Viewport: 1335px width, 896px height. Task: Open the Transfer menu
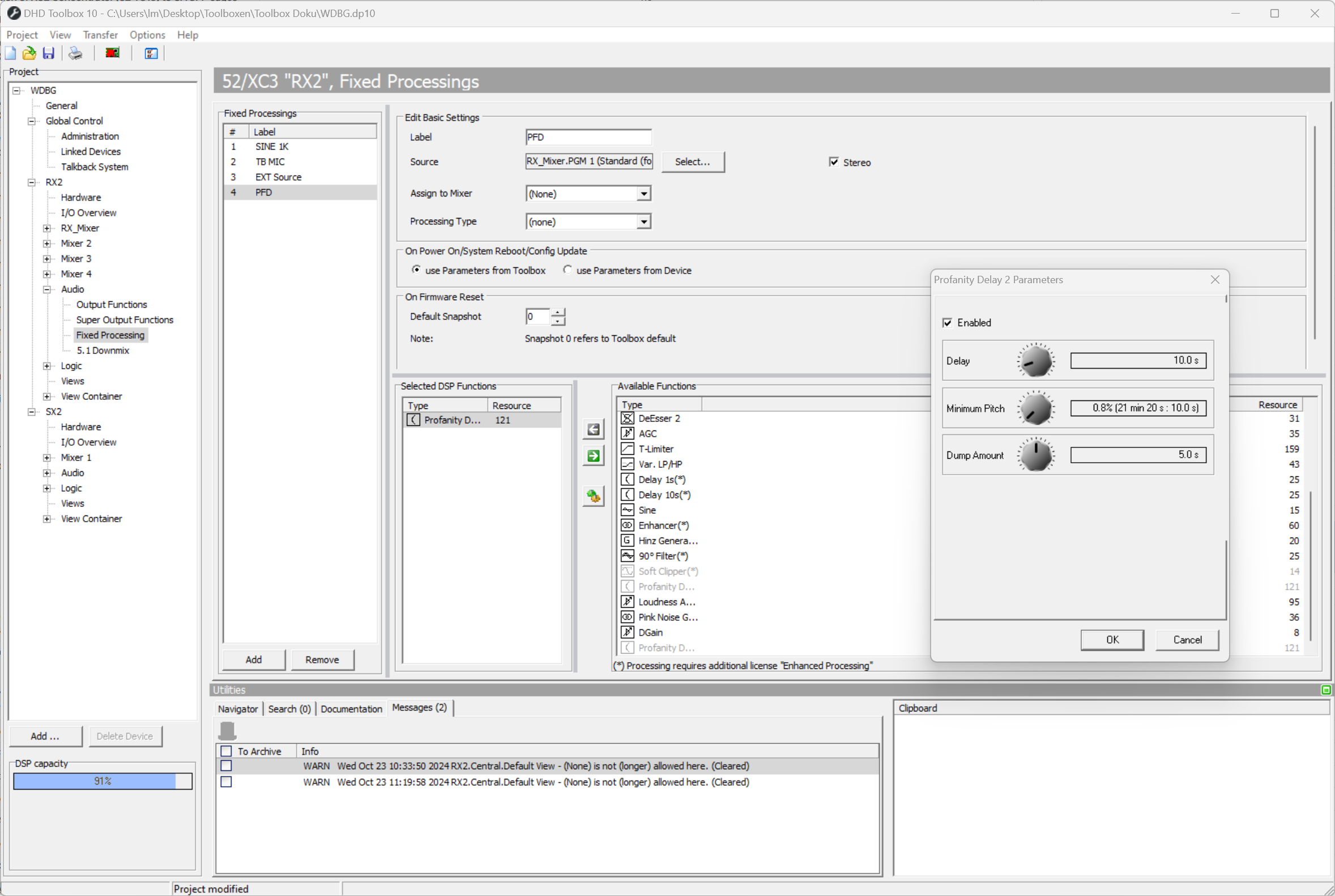[x=100, y=35]
